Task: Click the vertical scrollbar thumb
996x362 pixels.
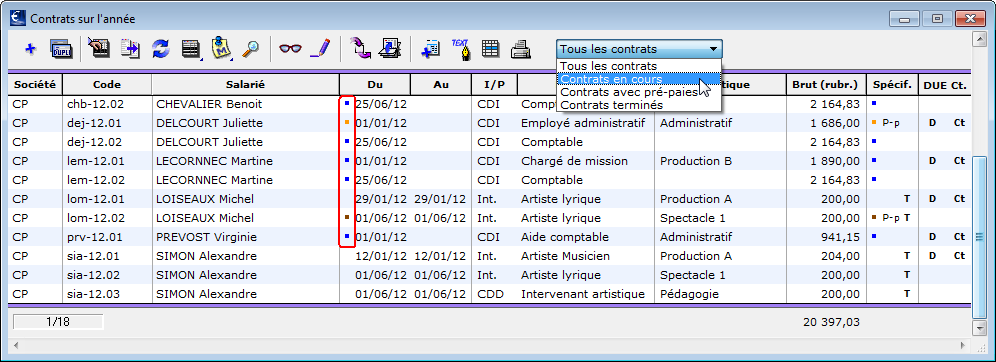Action: click(979, 238)
